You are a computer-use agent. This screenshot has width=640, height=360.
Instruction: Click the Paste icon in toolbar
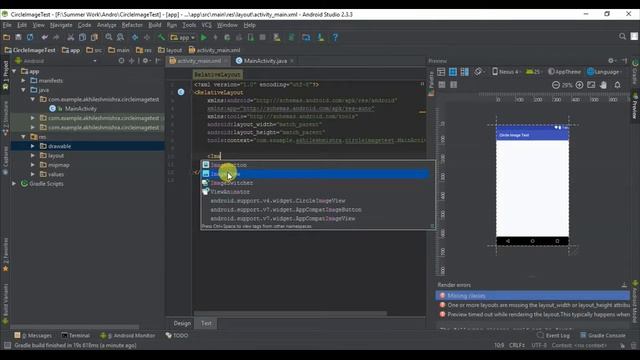tap(94, 37)
